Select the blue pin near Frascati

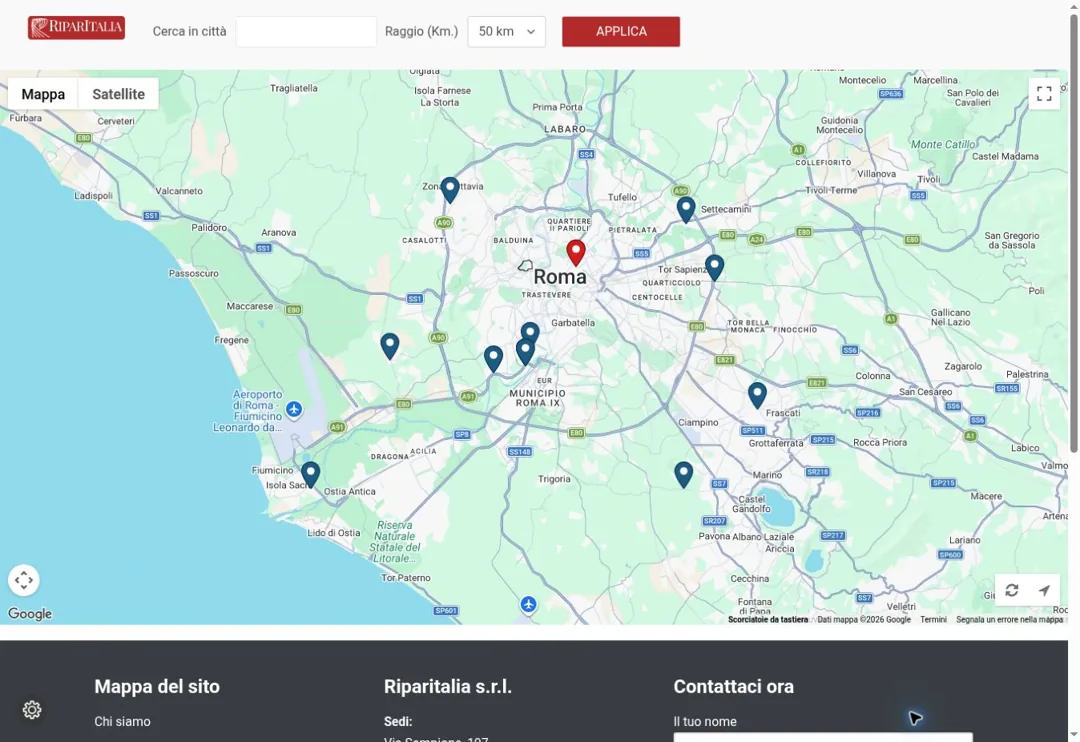757,395
